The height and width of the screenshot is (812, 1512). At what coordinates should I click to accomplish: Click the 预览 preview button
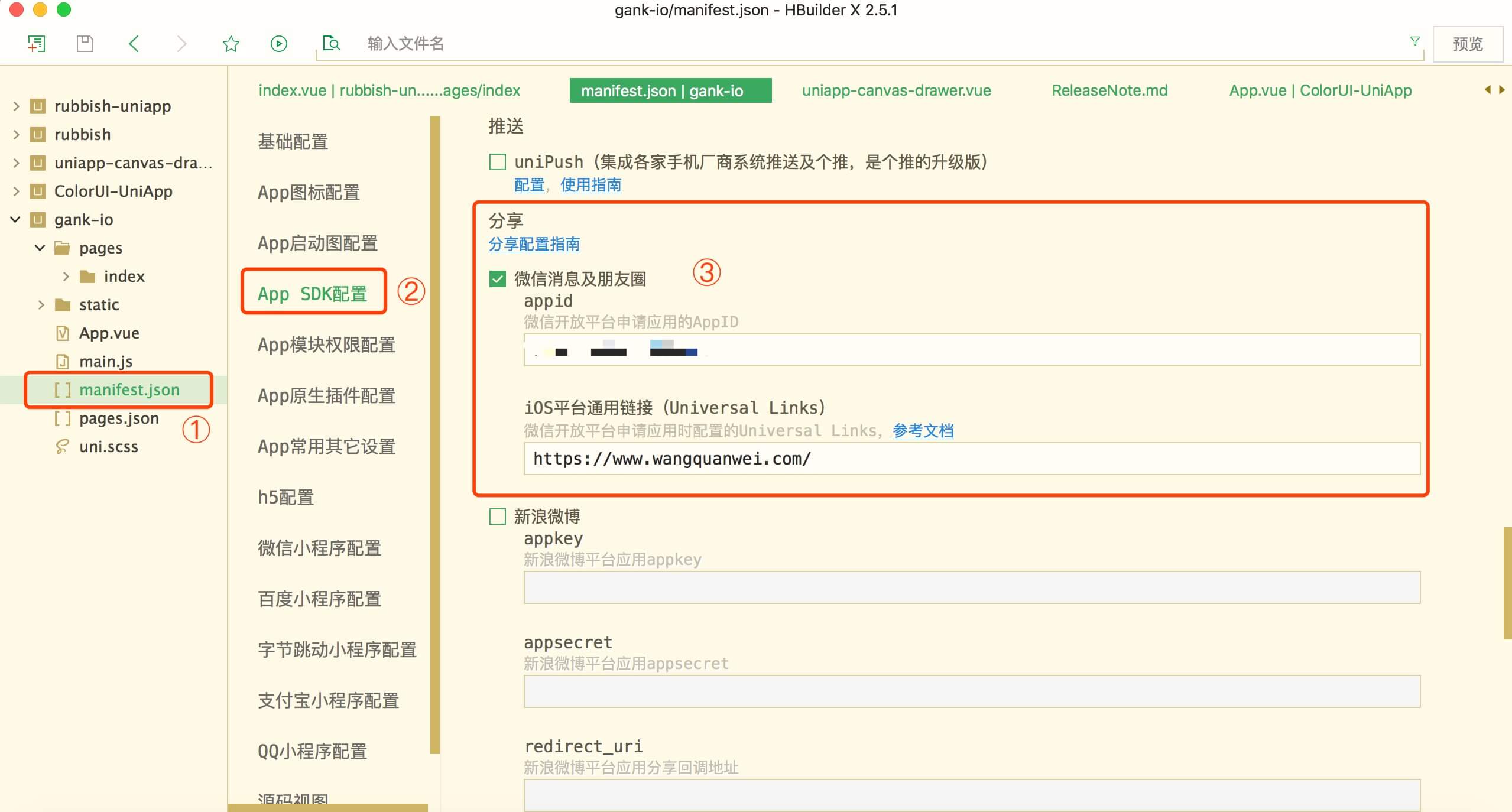(1468, 44)
